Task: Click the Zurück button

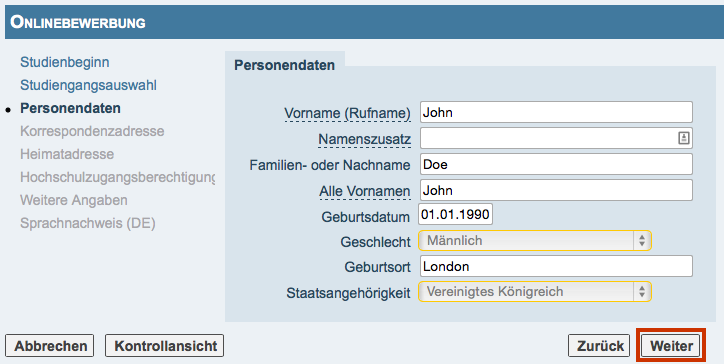Action: [599, 346]
